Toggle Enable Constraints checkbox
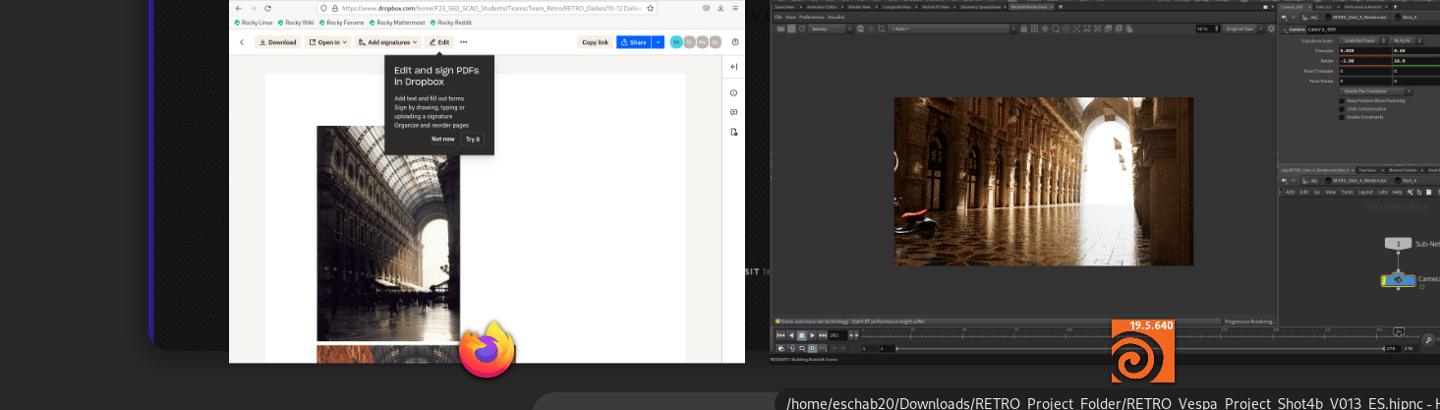Image resolution: width=1440 pixels, height=410 pixels. click(1342, 117)
